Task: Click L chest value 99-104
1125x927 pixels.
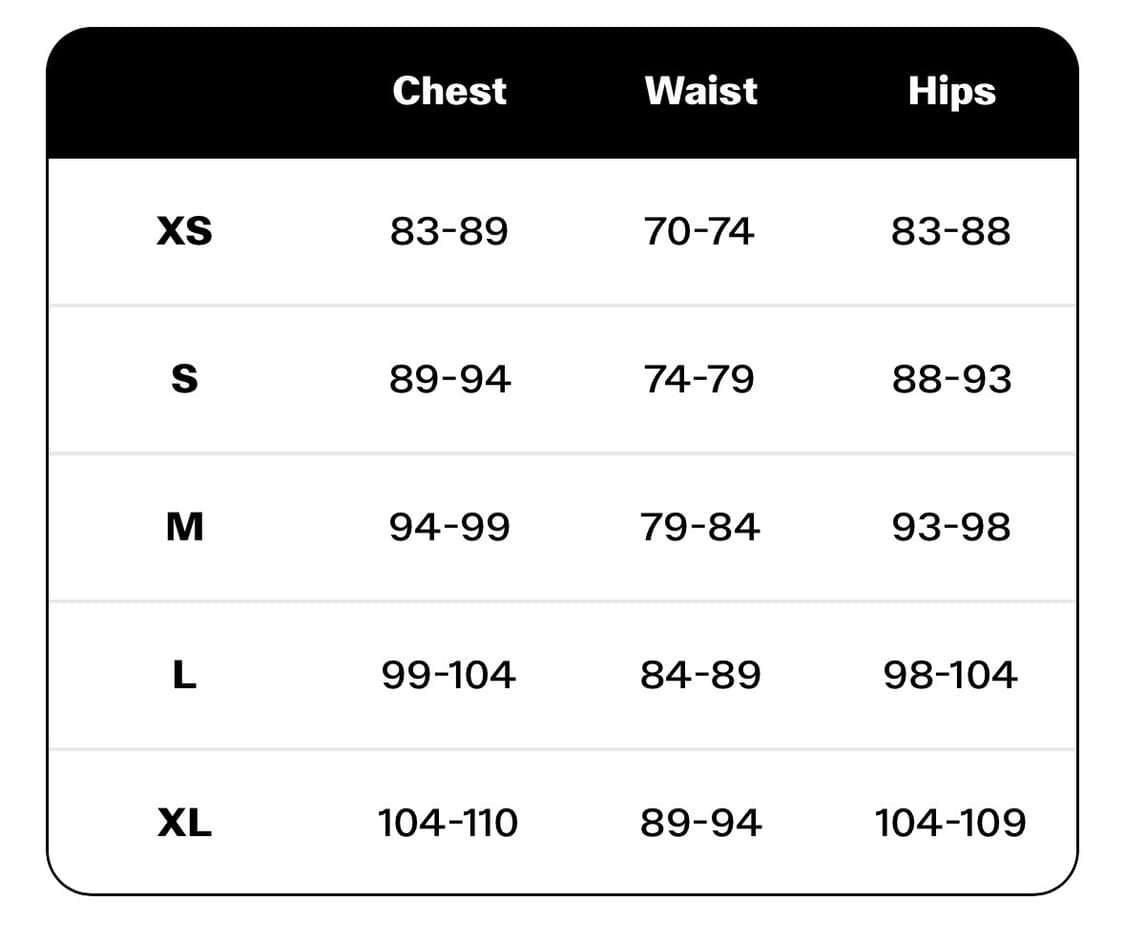Action: tap(449, 675)
